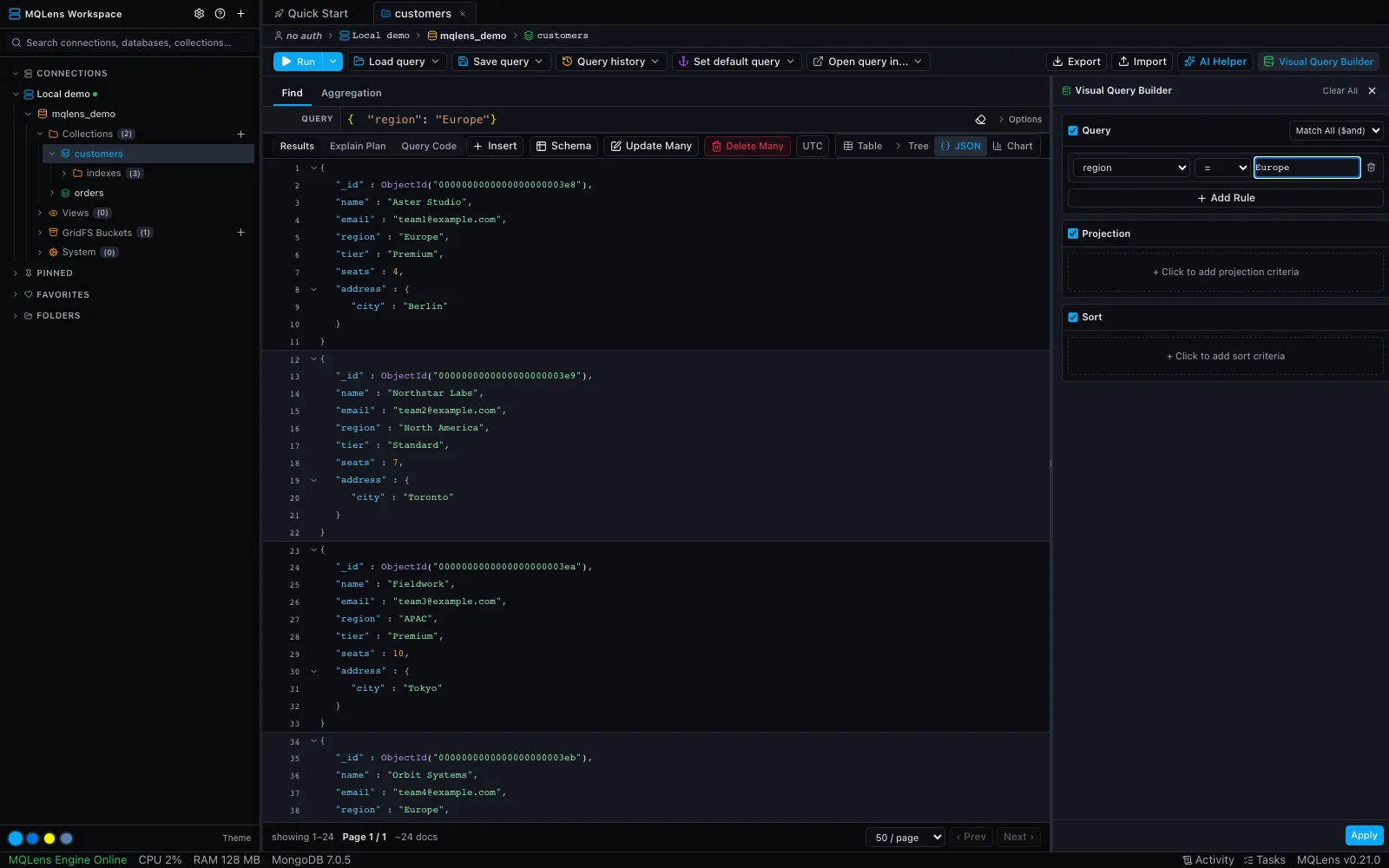
Task: Switch to the Aggregation tab
Action: [351, 93]
